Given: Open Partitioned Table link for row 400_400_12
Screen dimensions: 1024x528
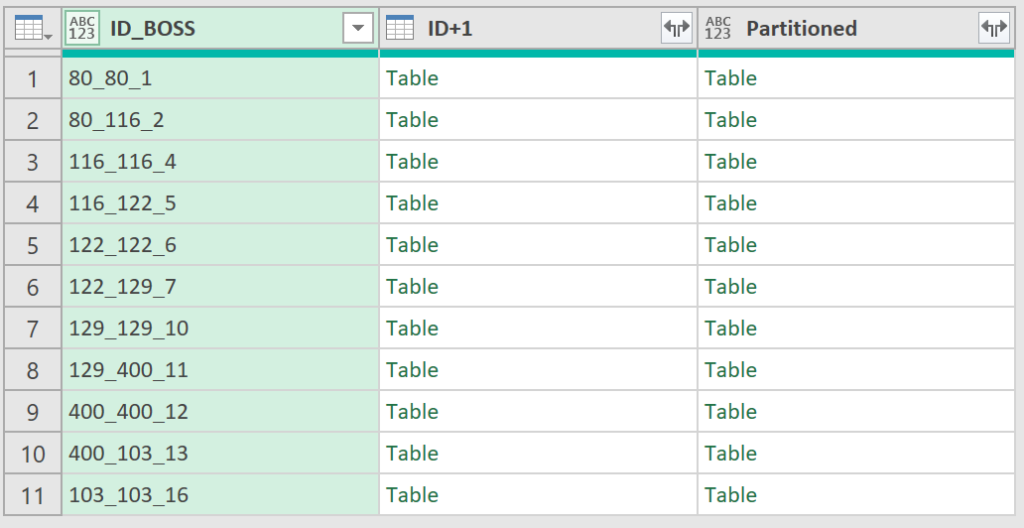Looking at the screenshot, I should click(731, 412).
